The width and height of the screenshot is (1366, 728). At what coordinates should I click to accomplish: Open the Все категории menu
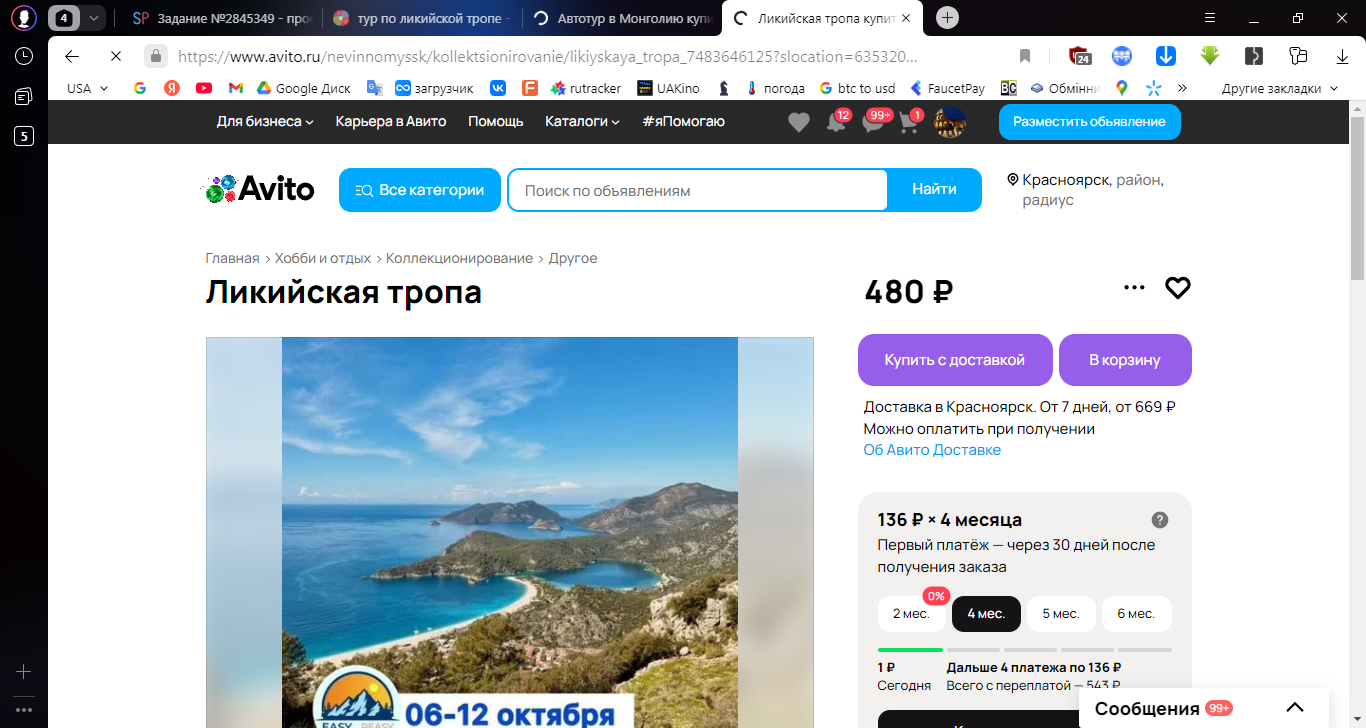click(420, 190)
